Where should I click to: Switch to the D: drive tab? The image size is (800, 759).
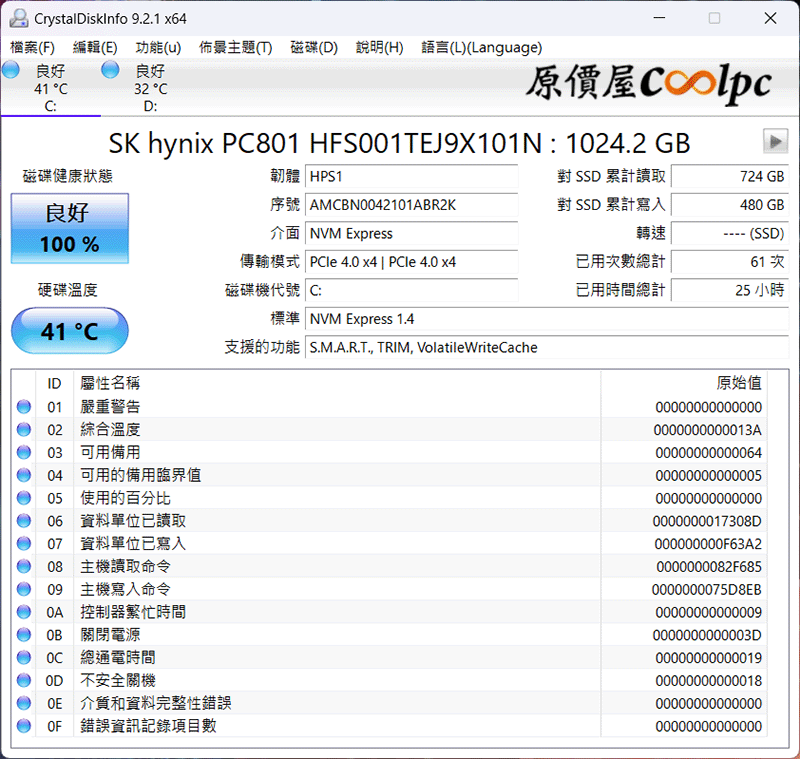click(x=151, y=88)
